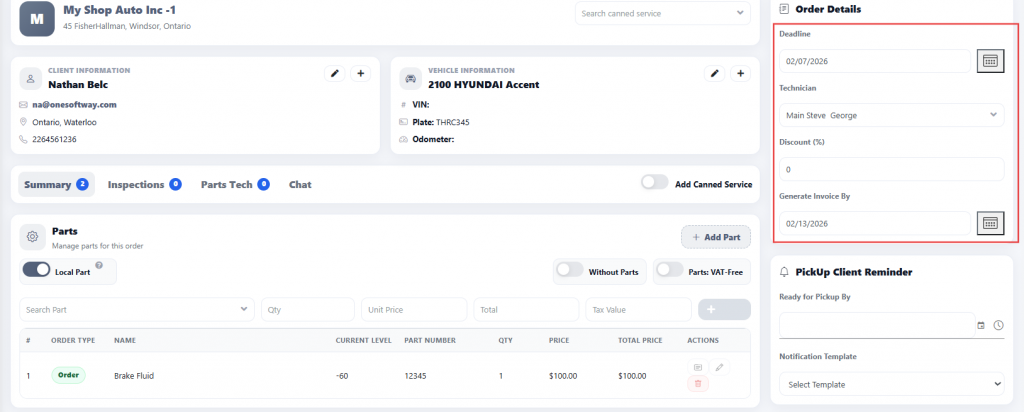
Task: Edit vehicle information with pencil icon
Action: tap(714, 73)
